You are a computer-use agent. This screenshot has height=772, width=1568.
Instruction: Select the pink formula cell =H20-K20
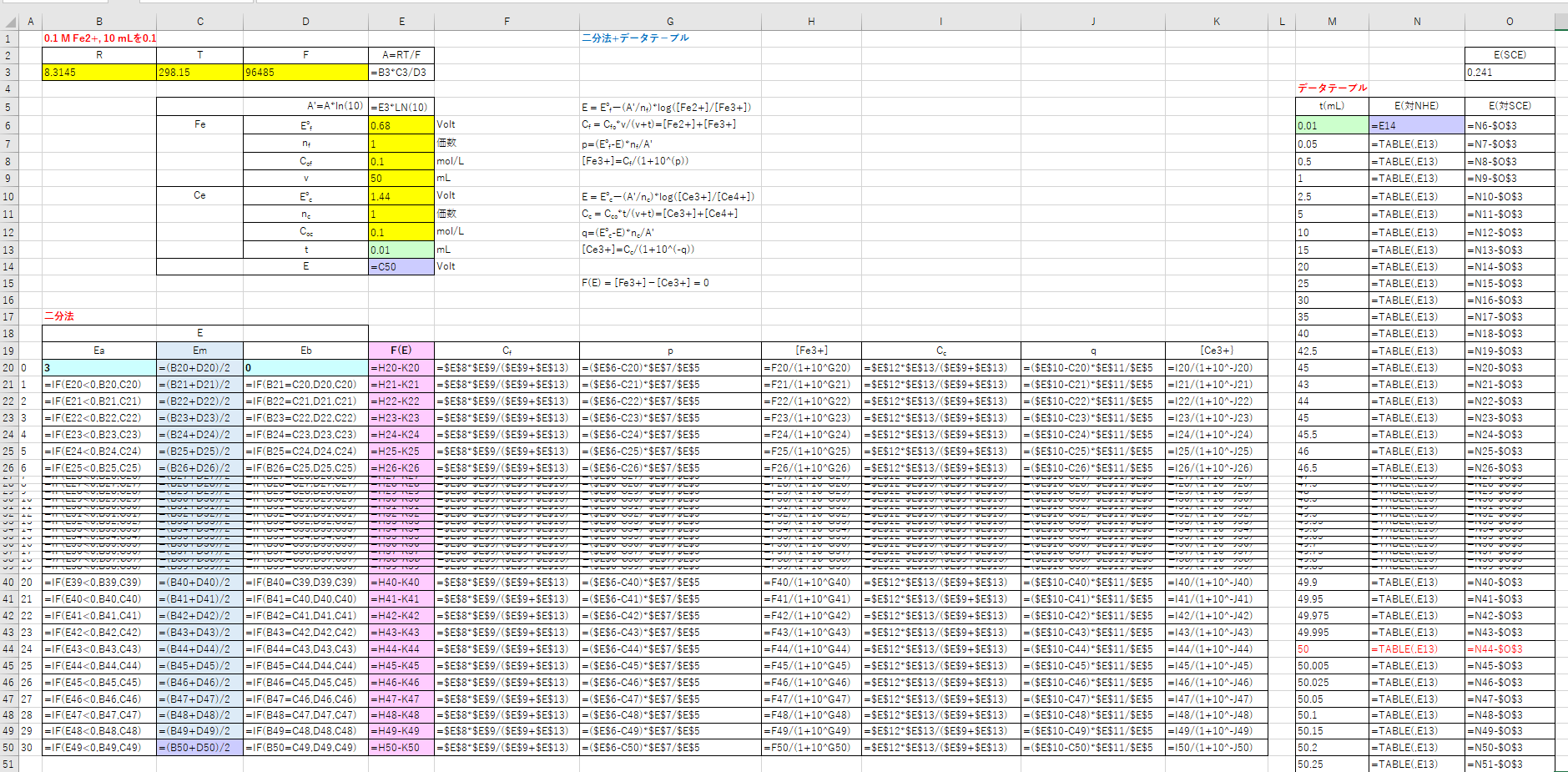pos(401,368)
